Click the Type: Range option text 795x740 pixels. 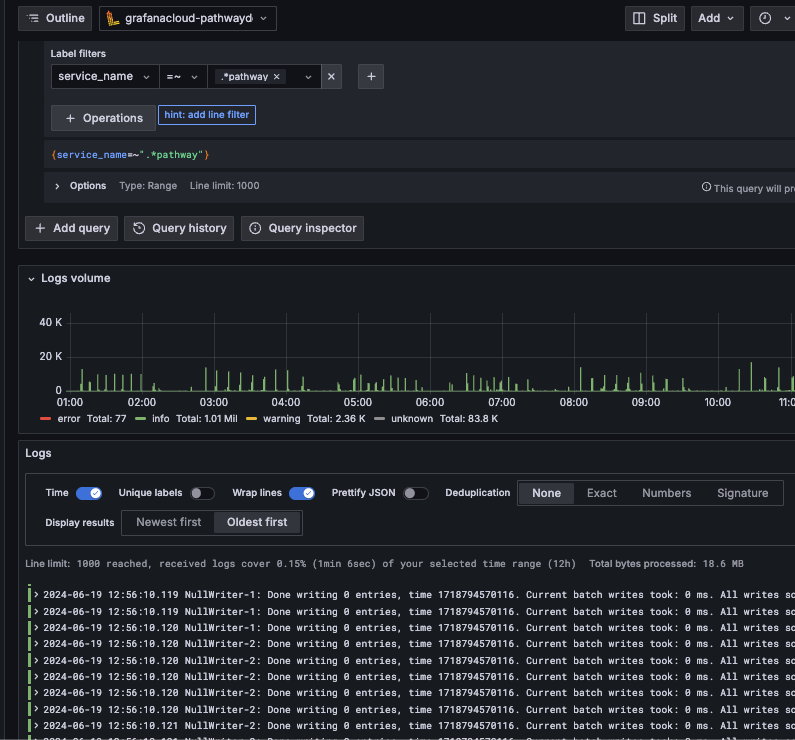click(148, 186)
